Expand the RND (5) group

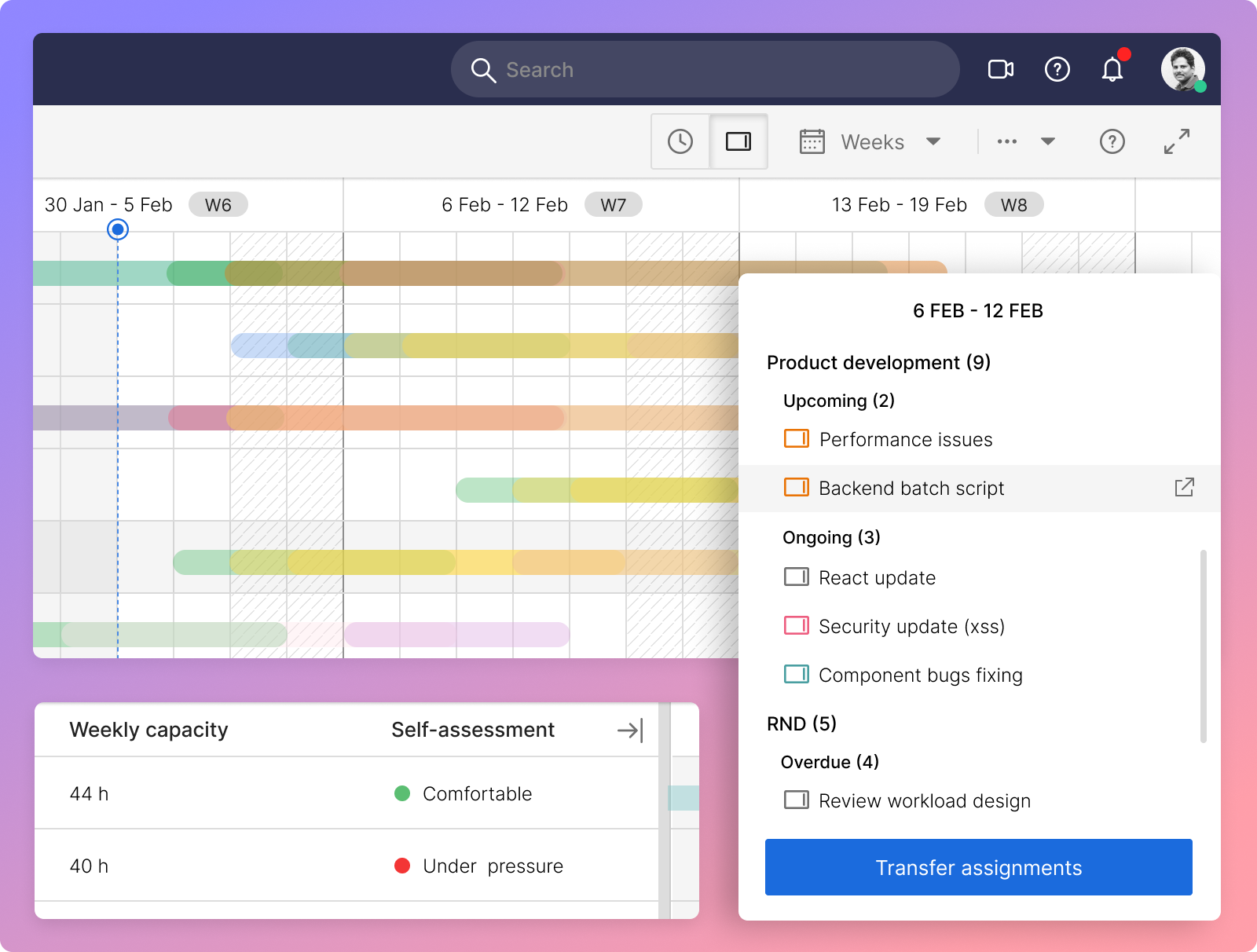pos(801,723)
